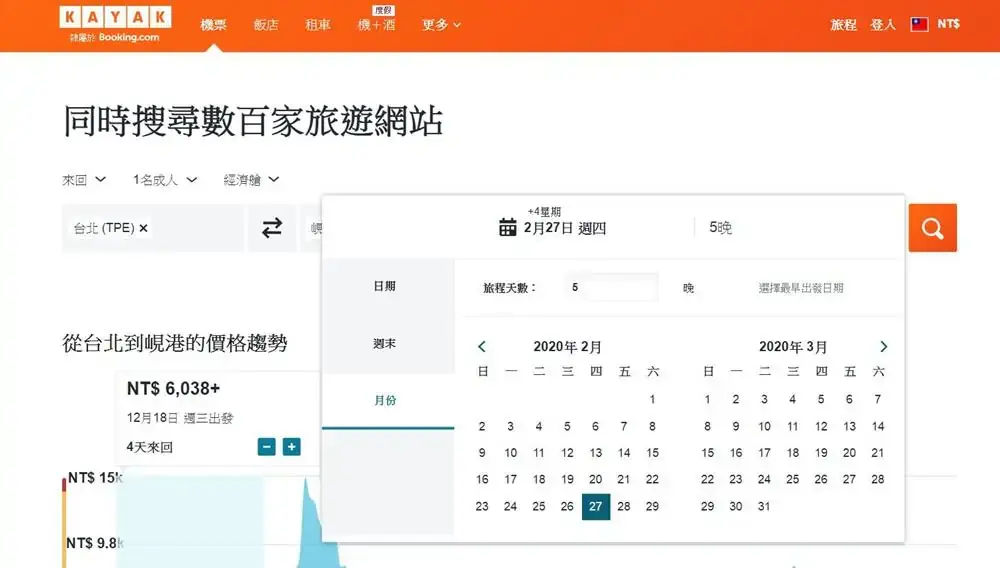Viewport: 1000px width, 568px height.
Task: Switch to the 週末 tab
Action: pos(385,343)
